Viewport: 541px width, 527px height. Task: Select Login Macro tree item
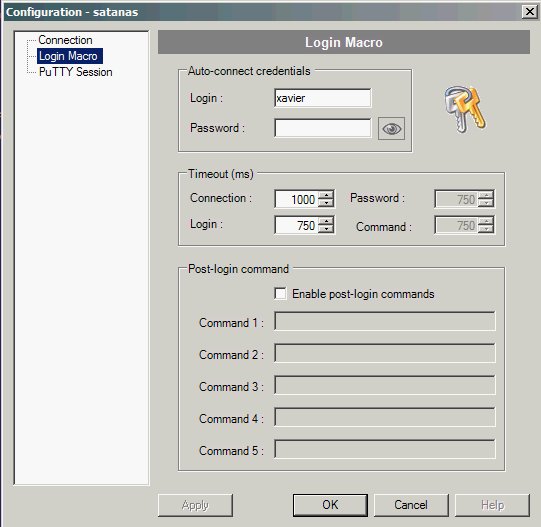(x=70, y=56)
